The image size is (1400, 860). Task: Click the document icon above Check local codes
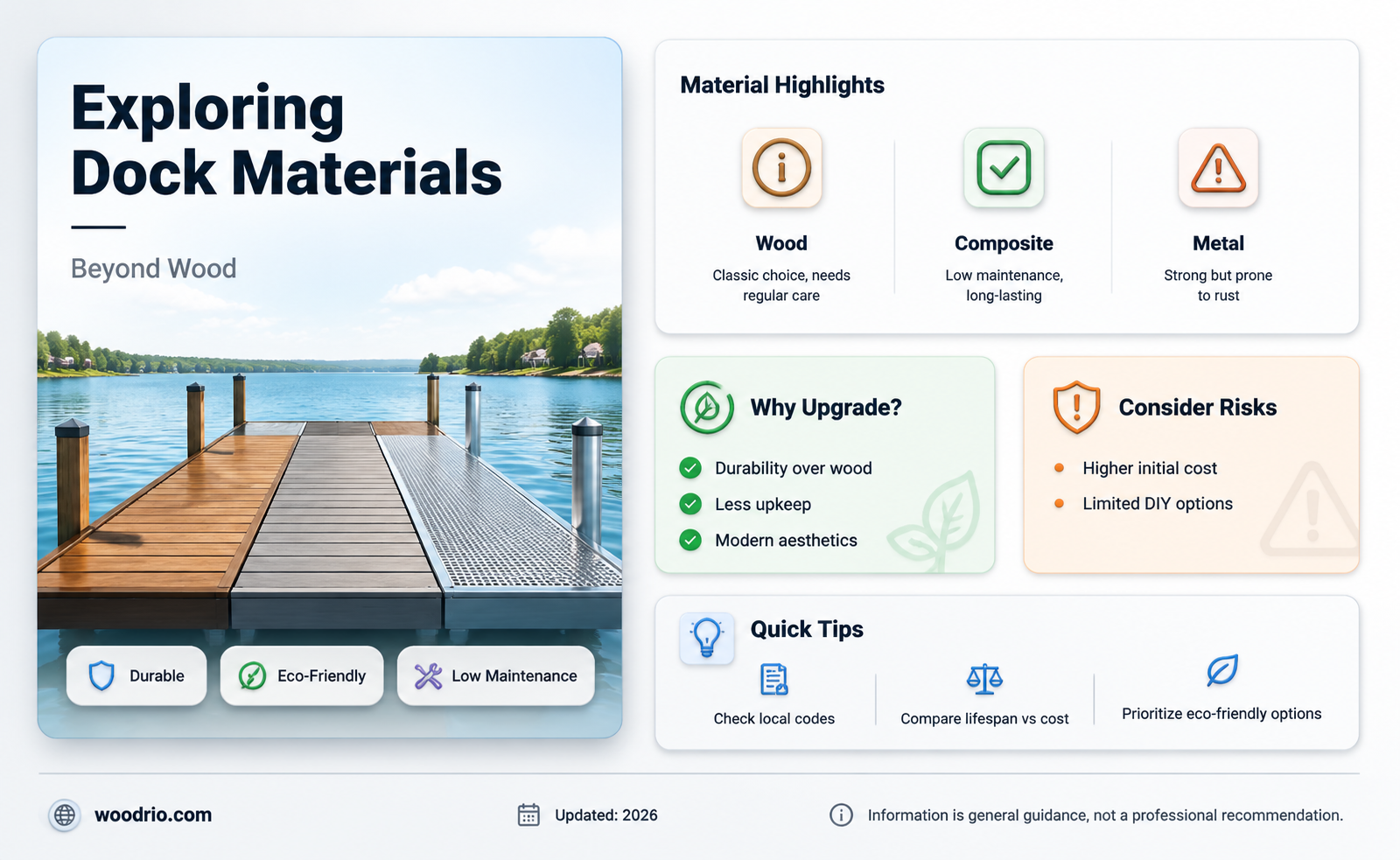point(774,679)
